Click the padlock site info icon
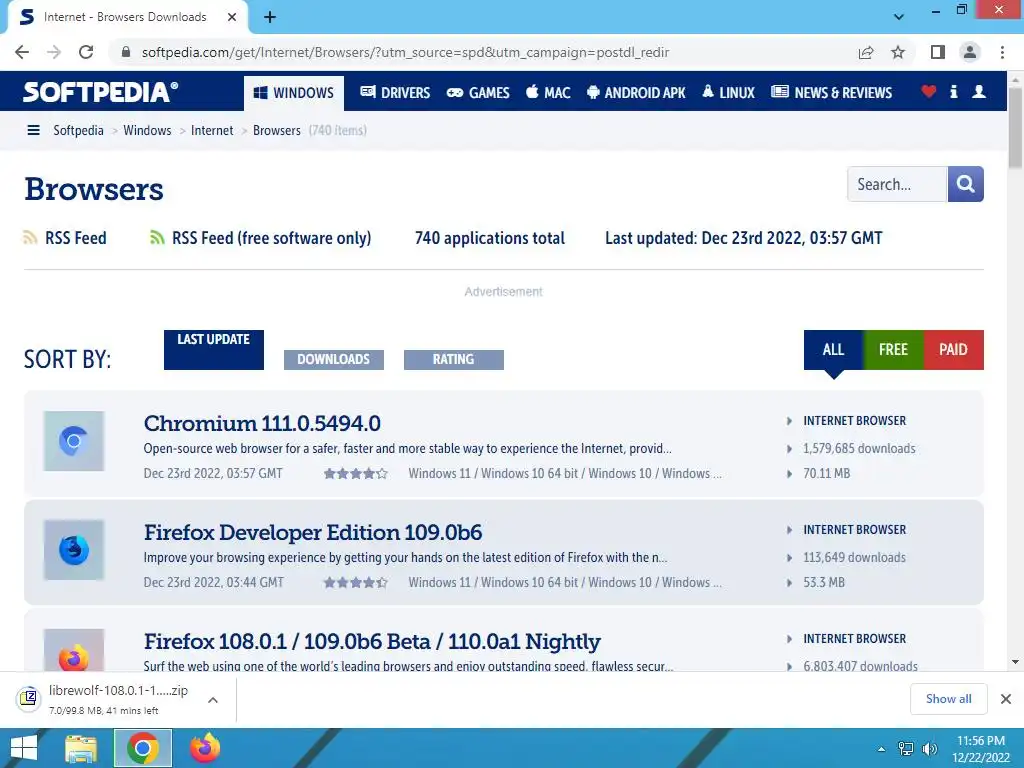The height and width of the screenshot is (768, 1024). tap(126, 52)
